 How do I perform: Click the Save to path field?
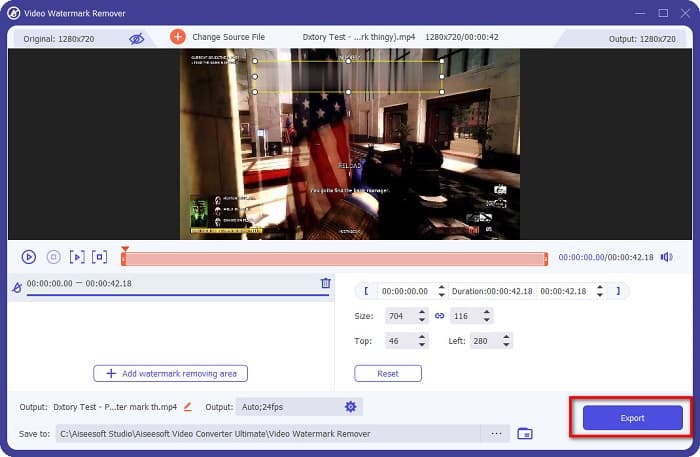[x=268, y=434]
